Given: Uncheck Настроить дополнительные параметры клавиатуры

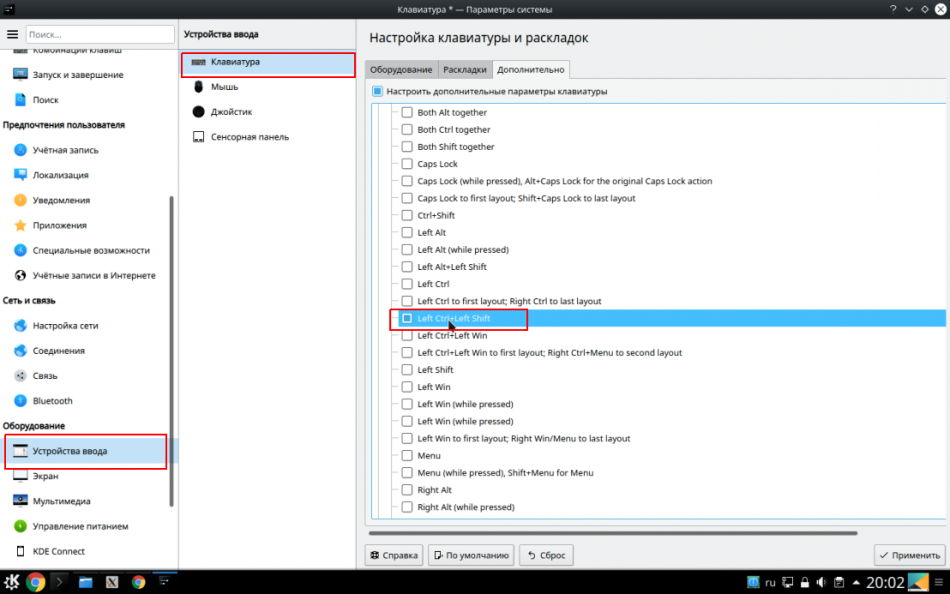Looking at the screenshot, I should click(x=378, y=92).
